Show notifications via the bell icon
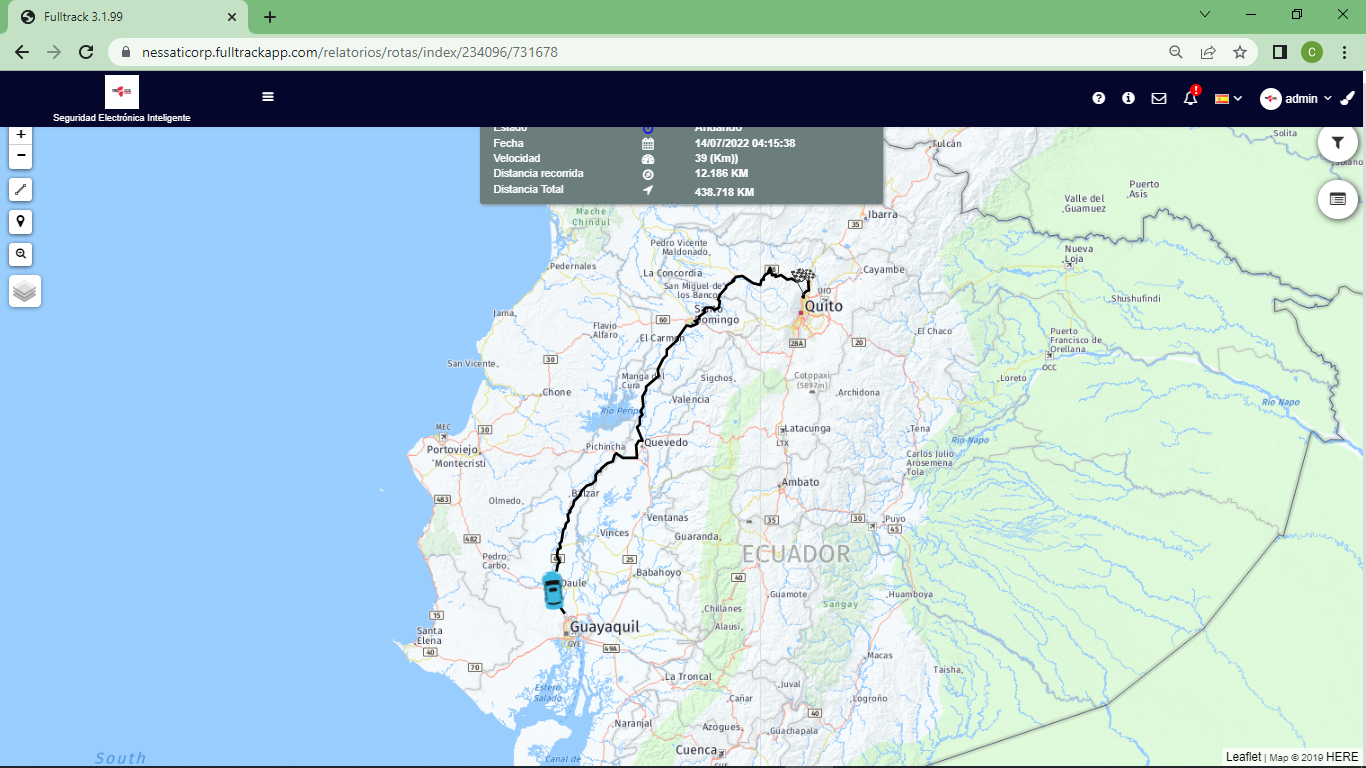 coord(1190,98)
